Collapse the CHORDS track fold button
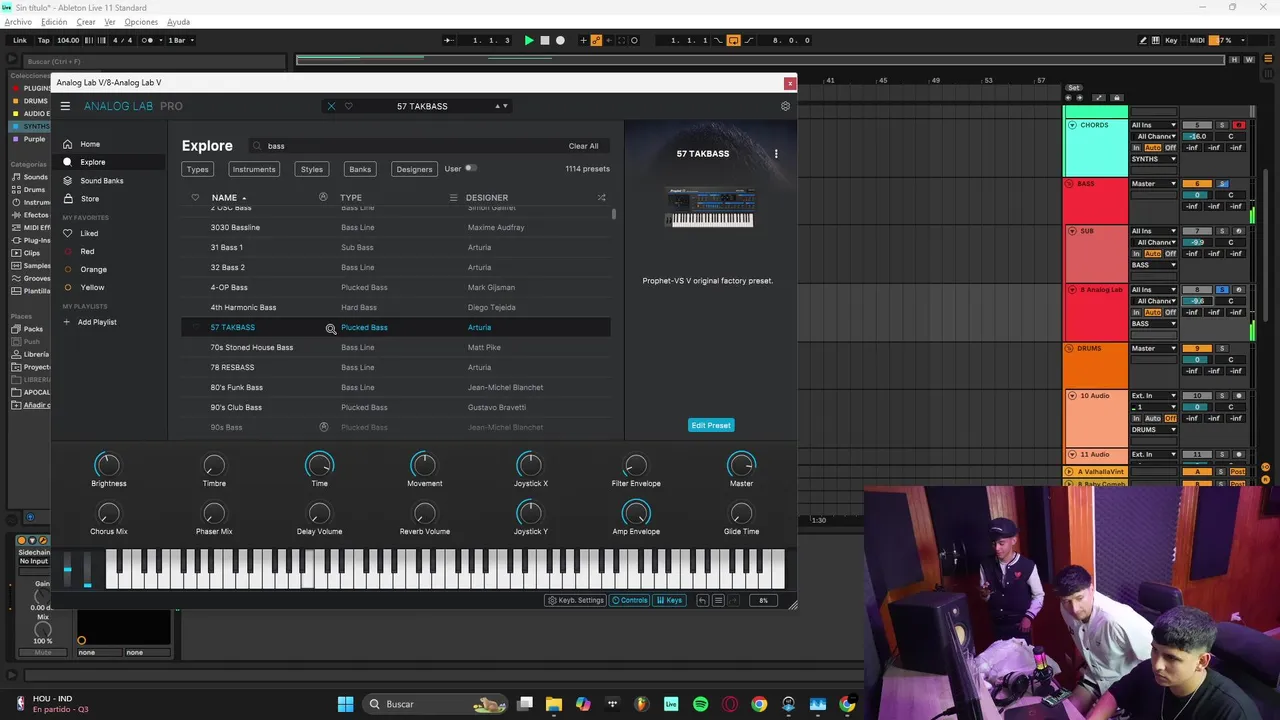Viewport: 1280px width, 720px height. [1072, 125]
